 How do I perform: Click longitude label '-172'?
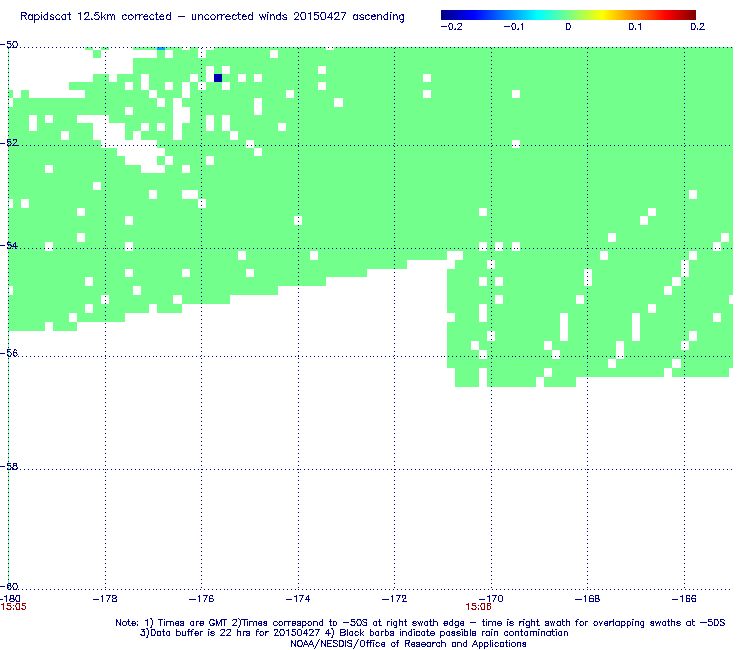tap(395, 599)
